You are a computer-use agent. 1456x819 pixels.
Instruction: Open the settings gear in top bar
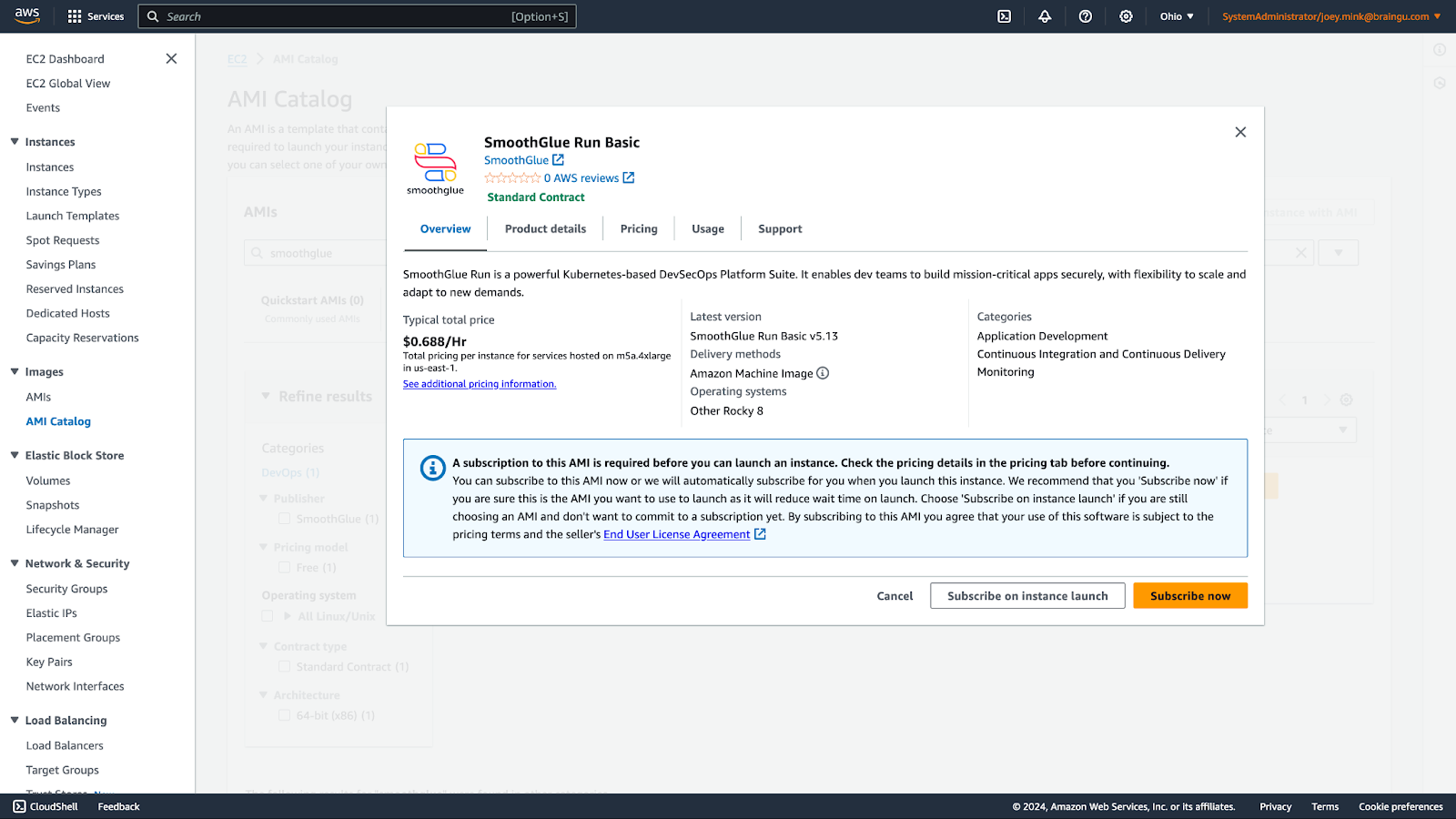click(1126, 16)
